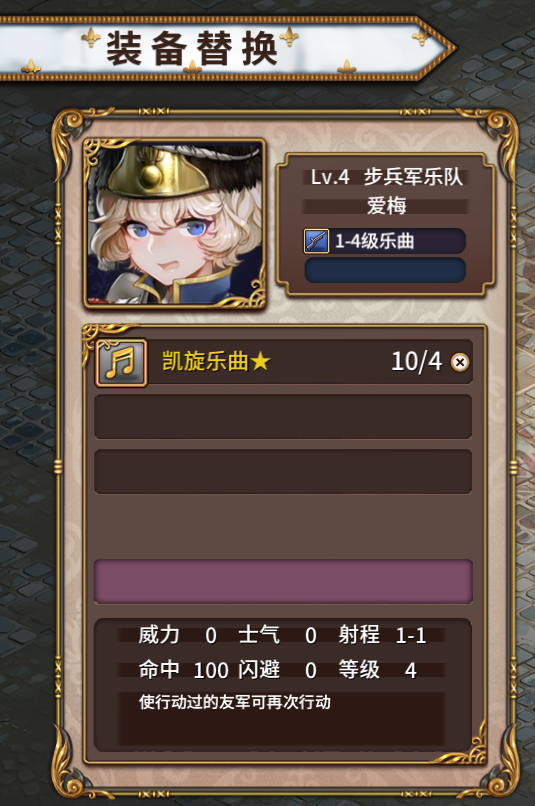This screenshot has height=806, width=535.
Task: Click the purple highlighted bar
Action: [x=283, y=581]
